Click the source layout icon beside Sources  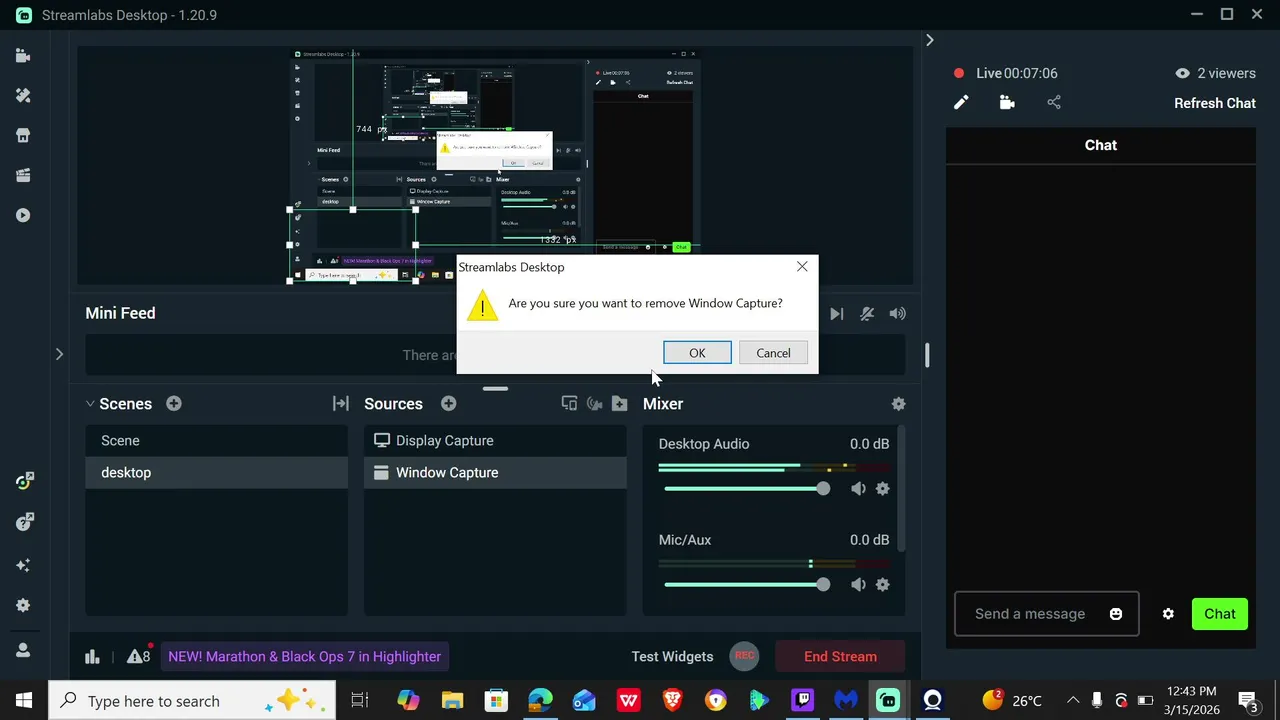point(569,404)
